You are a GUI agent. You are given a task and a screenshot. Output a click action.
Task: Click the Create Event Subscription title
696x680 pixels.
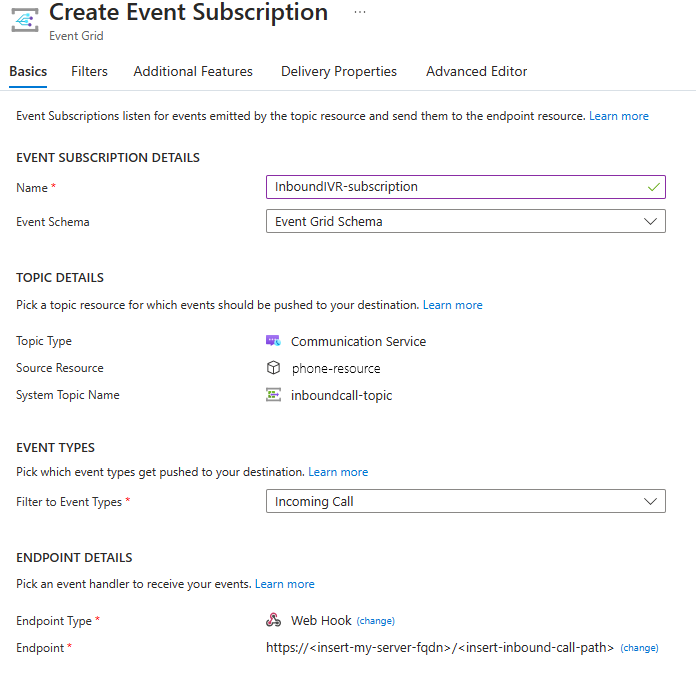coord(188,12)
